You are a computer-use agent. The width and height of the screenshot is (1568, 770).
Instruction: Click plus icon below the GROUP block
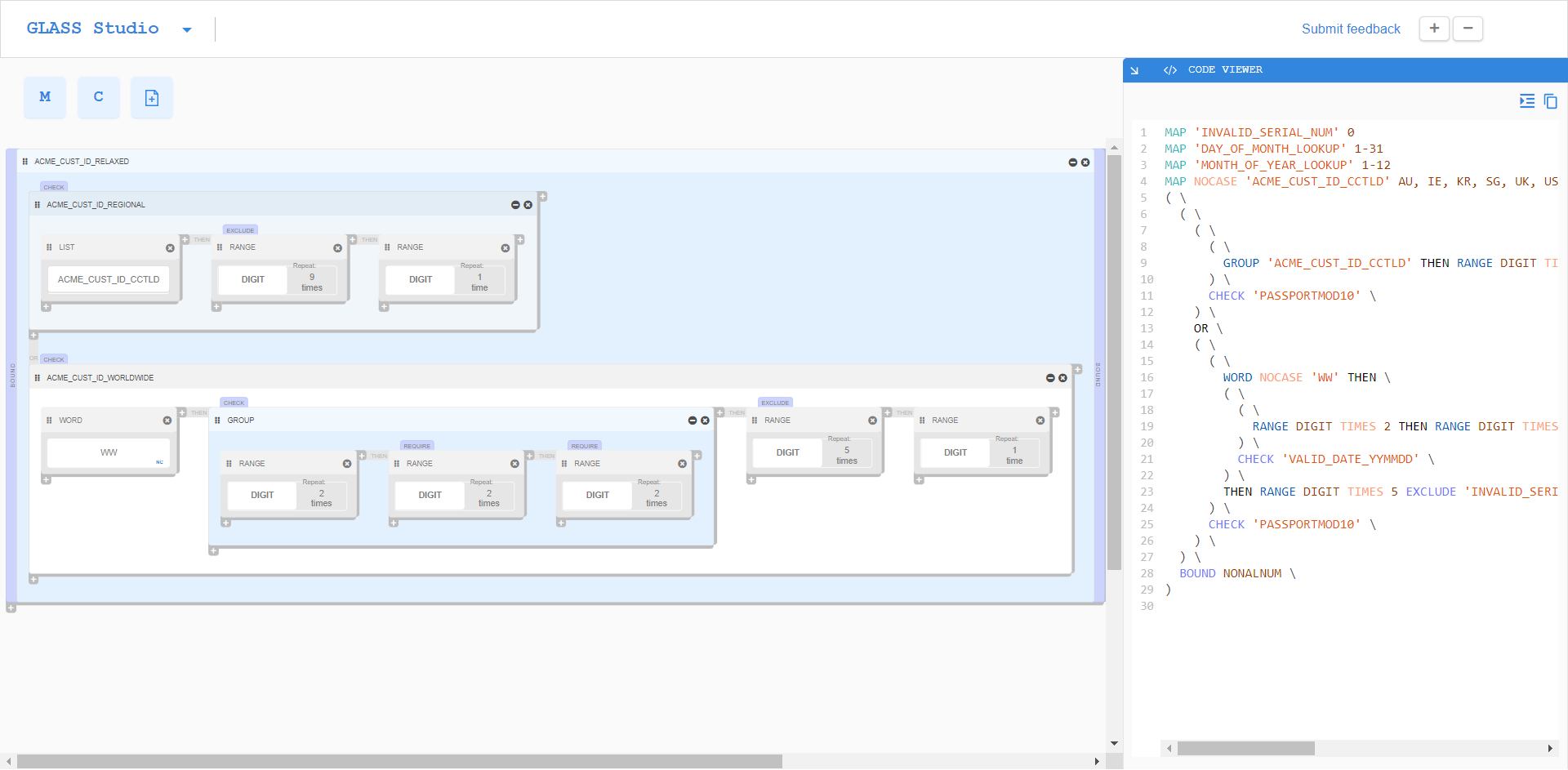[214, 551]
